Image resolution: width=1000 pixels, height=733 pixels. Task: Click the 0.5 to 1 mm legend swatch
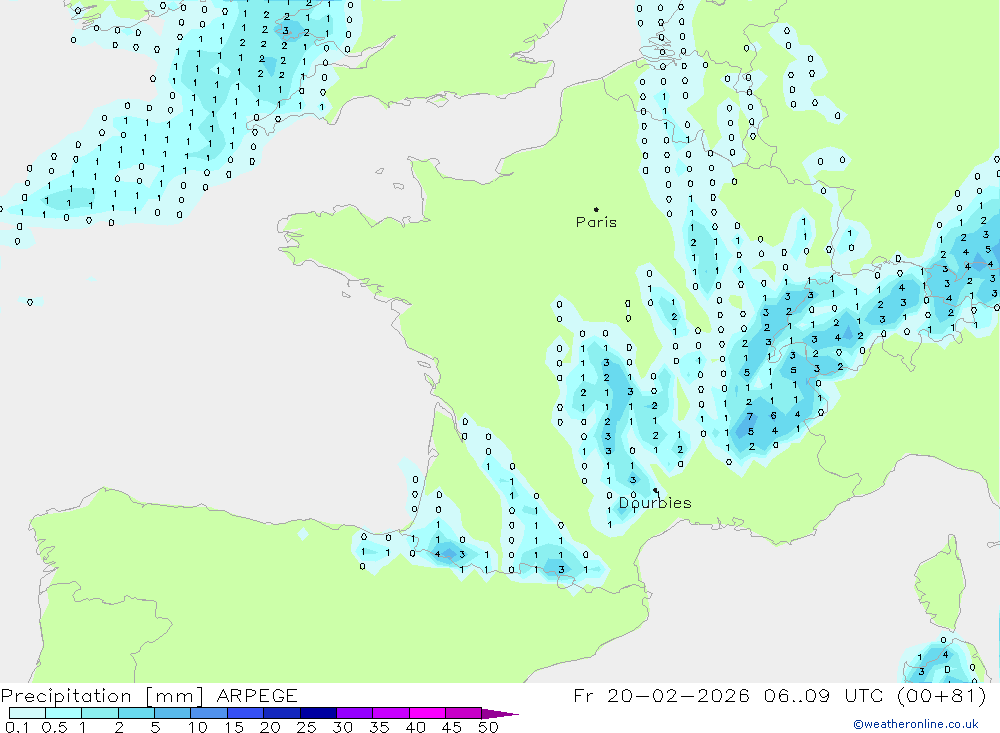tap(64, 713)
